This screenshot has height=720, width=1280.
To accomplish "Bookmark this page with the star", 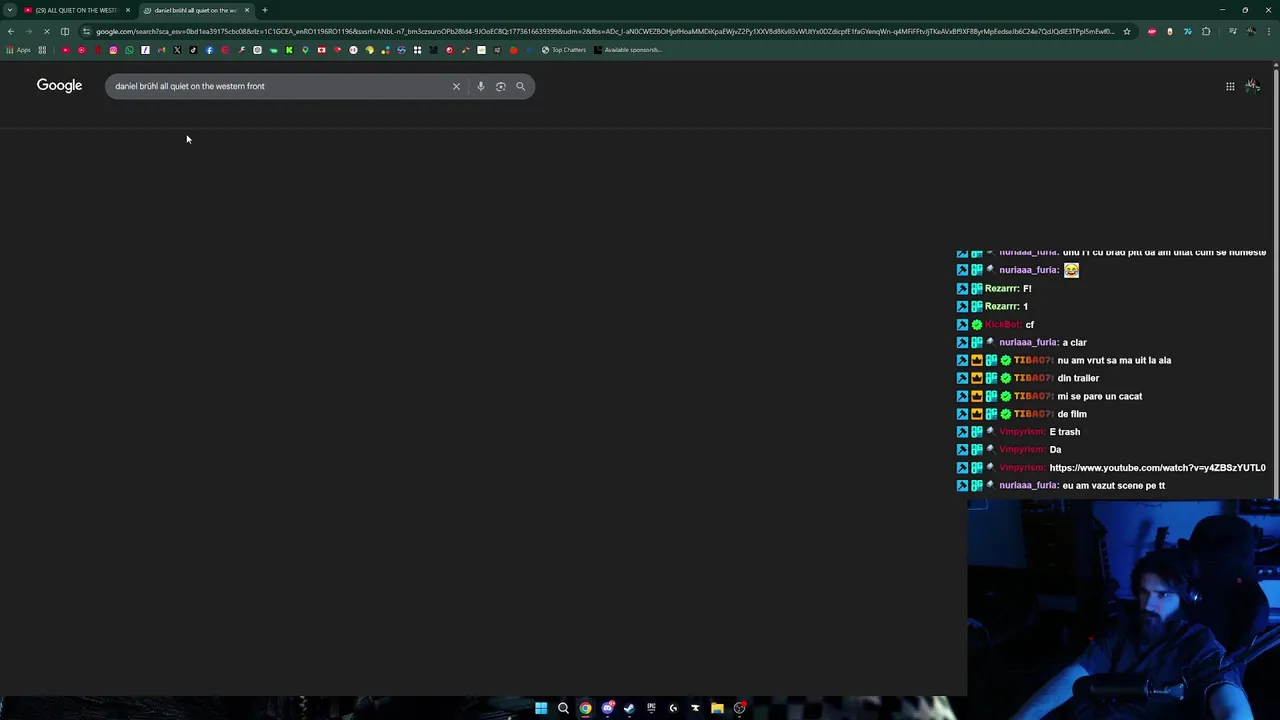I will 1127,31.
